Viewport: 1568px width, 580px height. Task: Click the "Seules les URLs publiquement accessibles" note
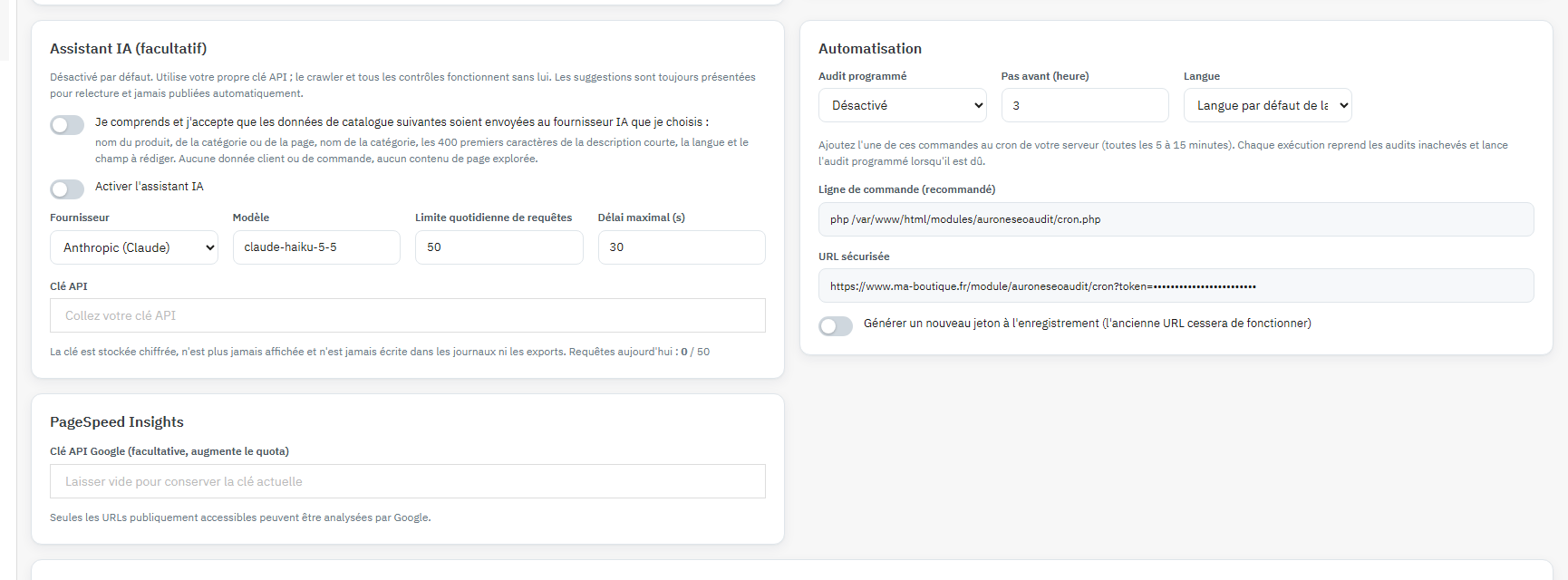[240, 517]
